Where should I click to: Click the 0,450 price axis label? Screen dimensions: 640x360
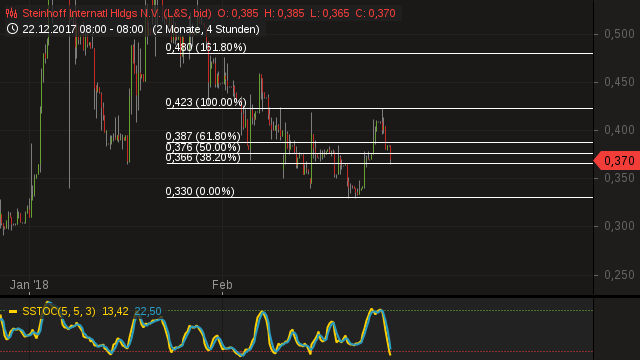tap(619, 82)
